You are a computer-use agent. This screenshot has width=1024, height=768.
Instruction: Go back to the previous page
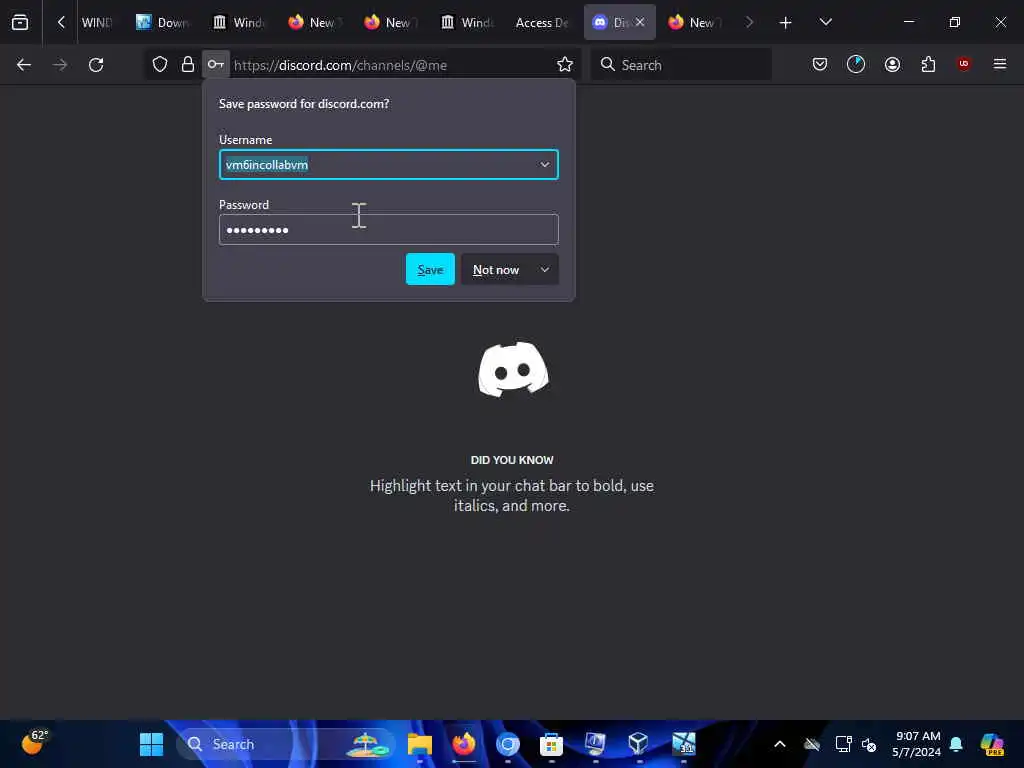coord(24,65)
